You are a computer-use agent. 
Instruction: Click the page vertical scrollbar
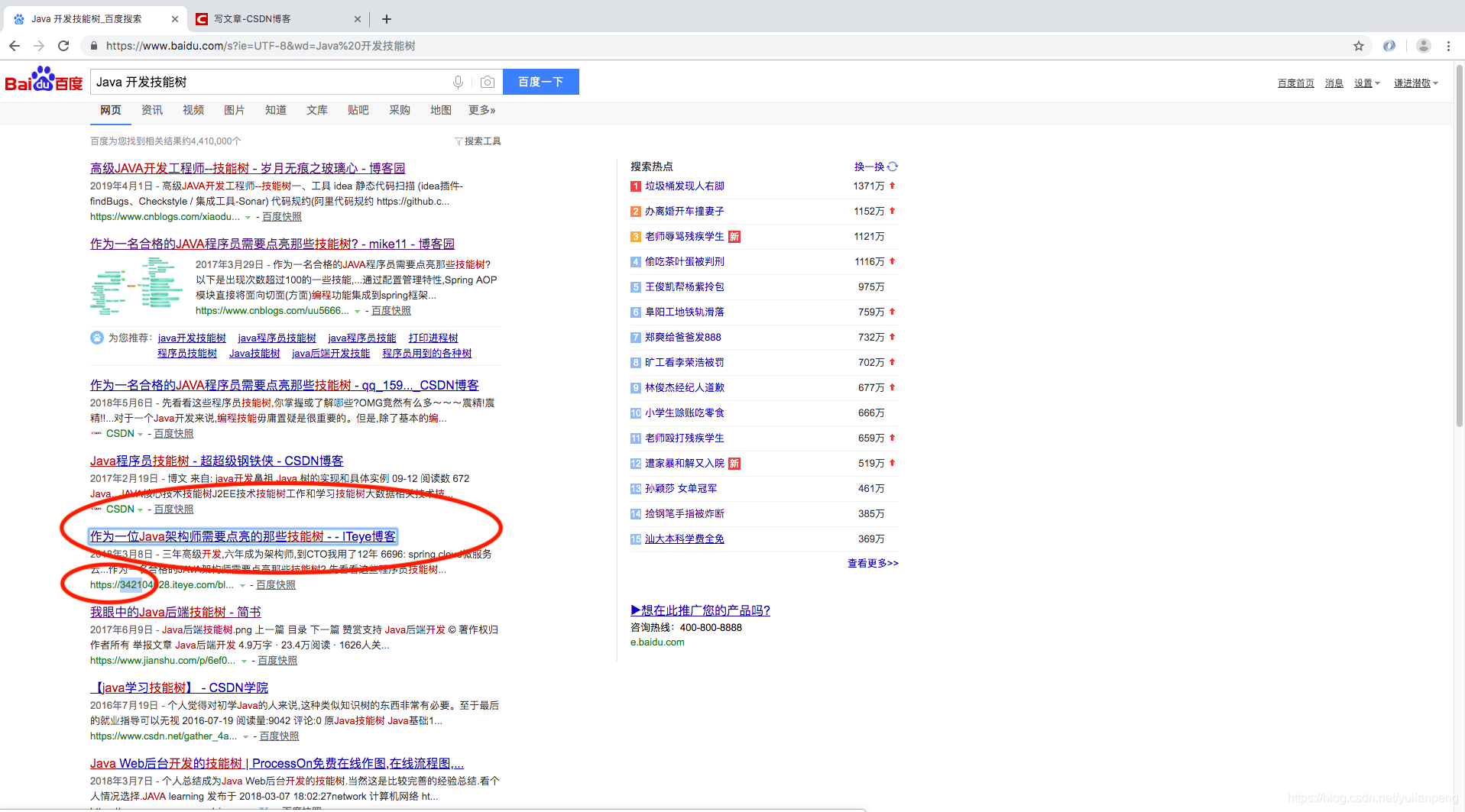[1459, 244]
